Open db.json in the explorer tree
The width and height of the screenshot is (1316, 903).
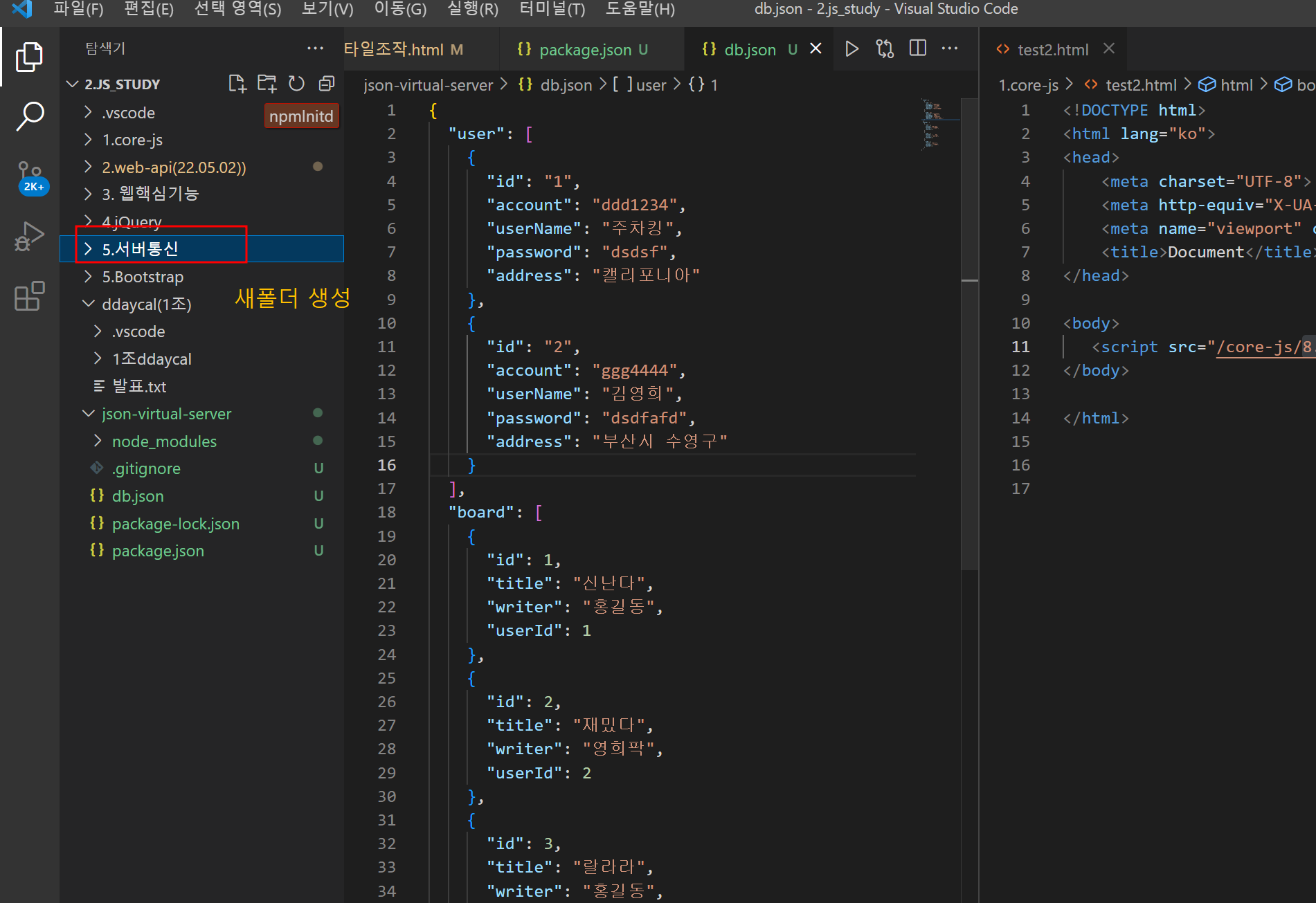(x=137, y=496)
